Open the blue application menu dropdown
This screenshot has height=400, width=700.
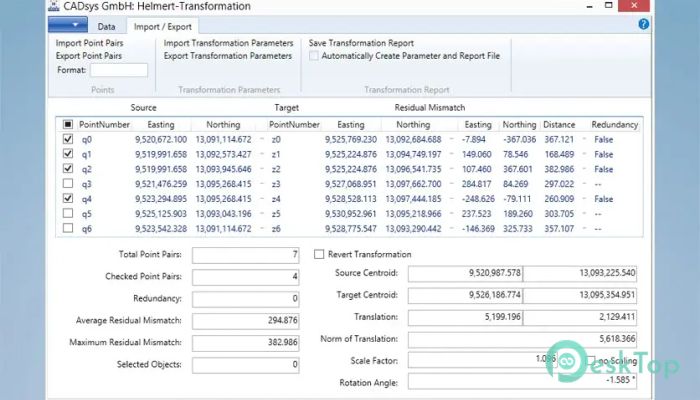click(68, 24)
